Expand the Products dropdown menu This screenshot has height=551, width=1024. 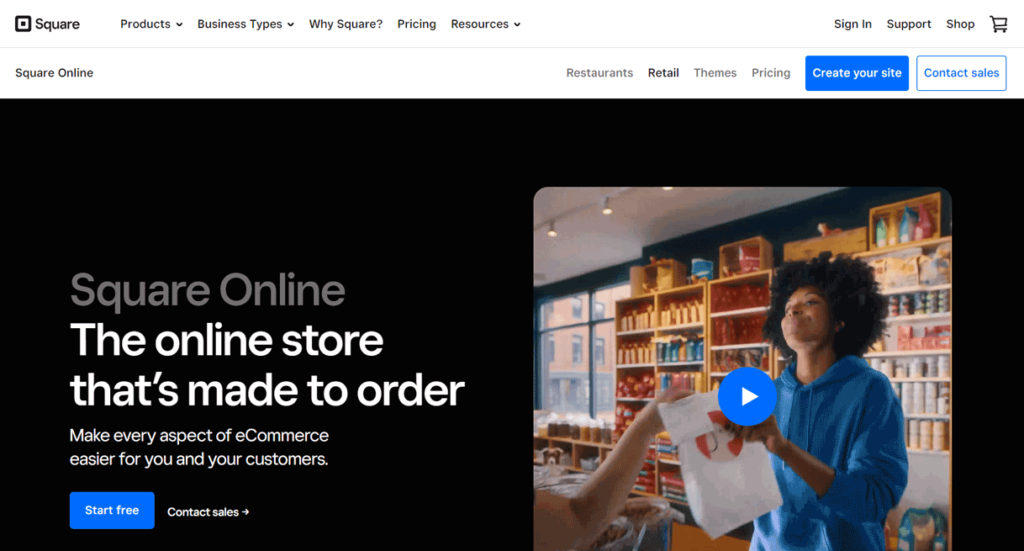click(151, 24)
